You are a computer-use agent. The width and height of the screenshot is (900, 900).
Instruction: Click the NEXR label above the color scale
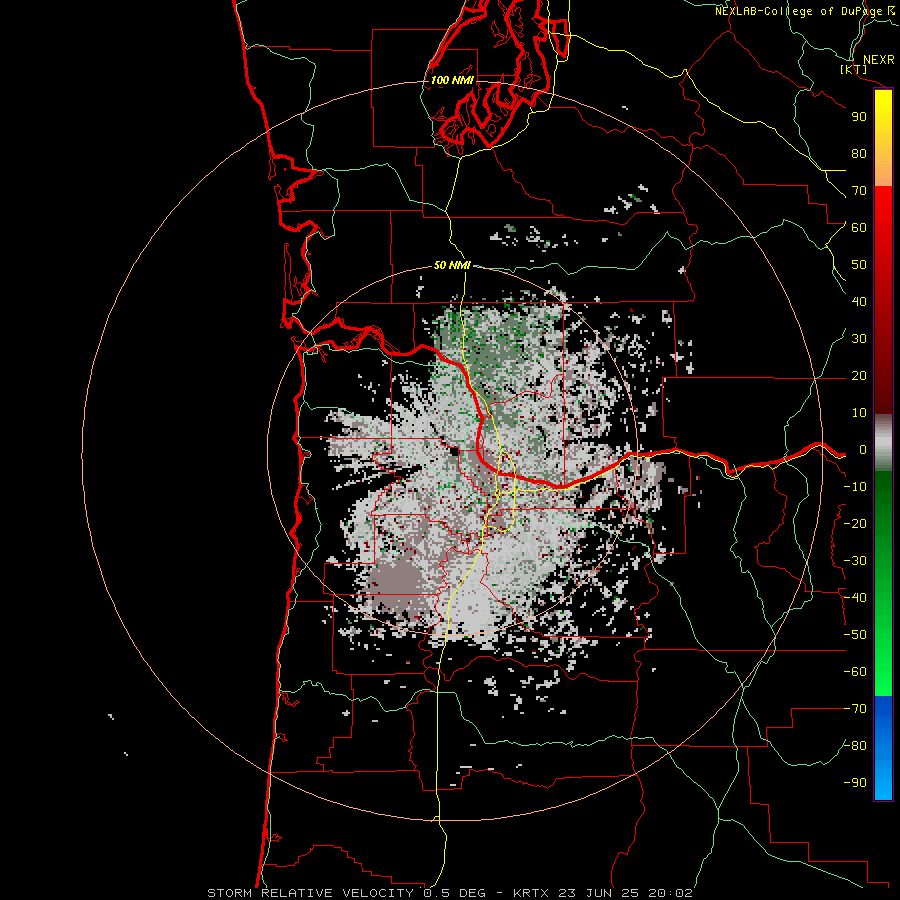[x=878, y=60]
